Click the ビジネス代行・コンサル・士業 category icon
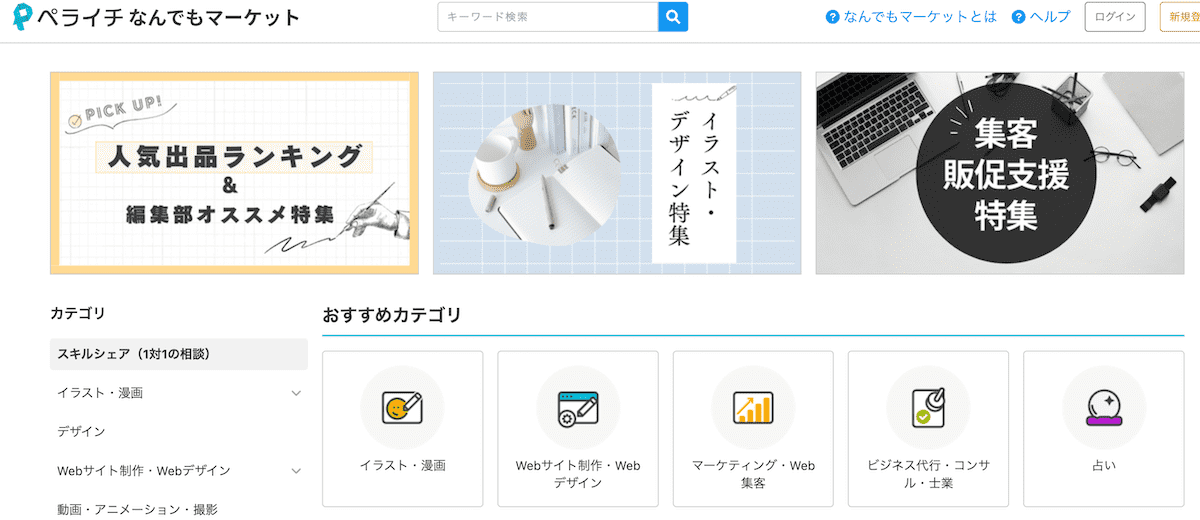The image size is (1200, 520). 927,407
